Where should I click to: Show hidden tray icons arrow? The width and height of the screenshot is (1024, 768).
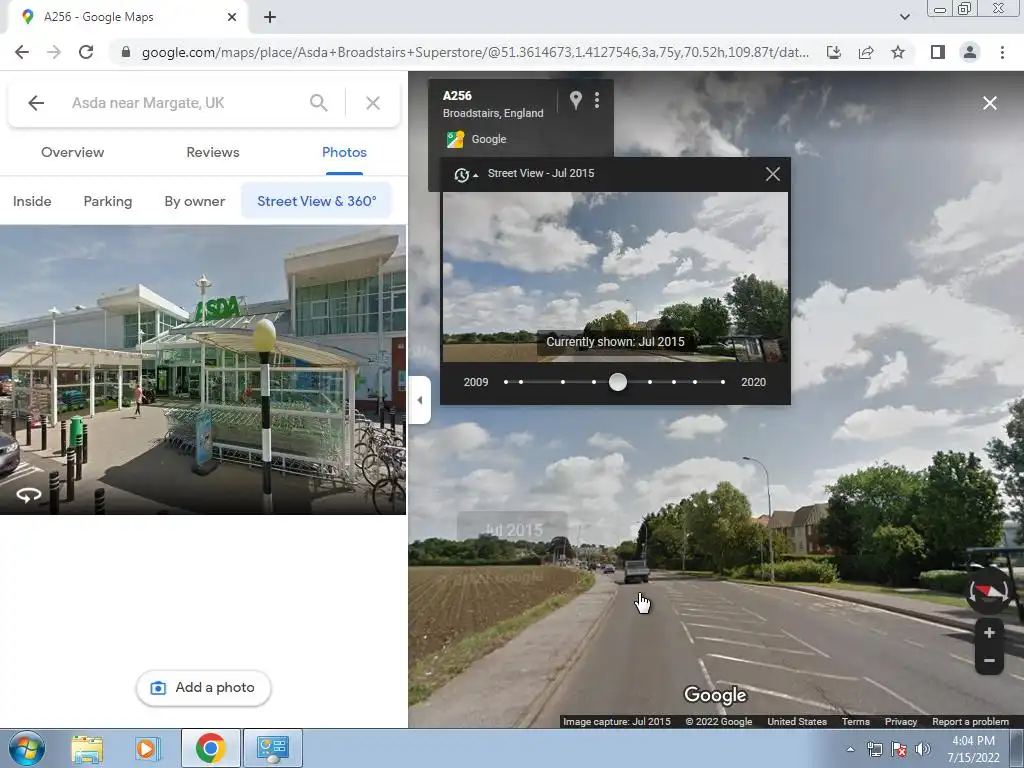(x=850, y=749)
